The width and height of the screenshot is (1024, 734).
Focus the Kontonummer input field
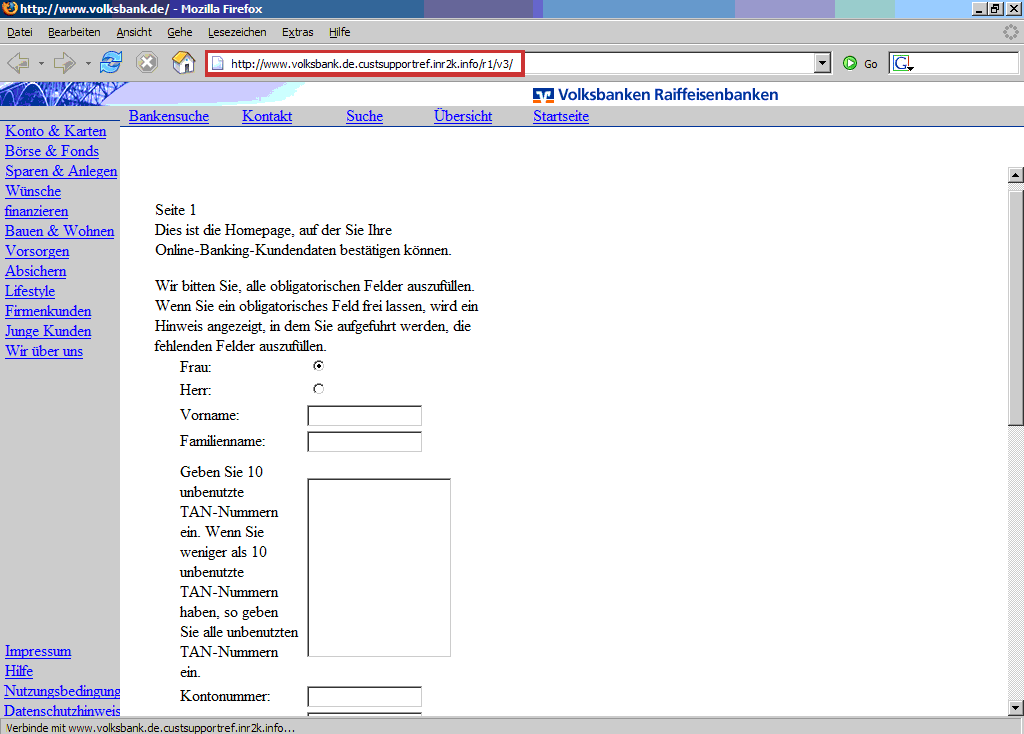364,696
